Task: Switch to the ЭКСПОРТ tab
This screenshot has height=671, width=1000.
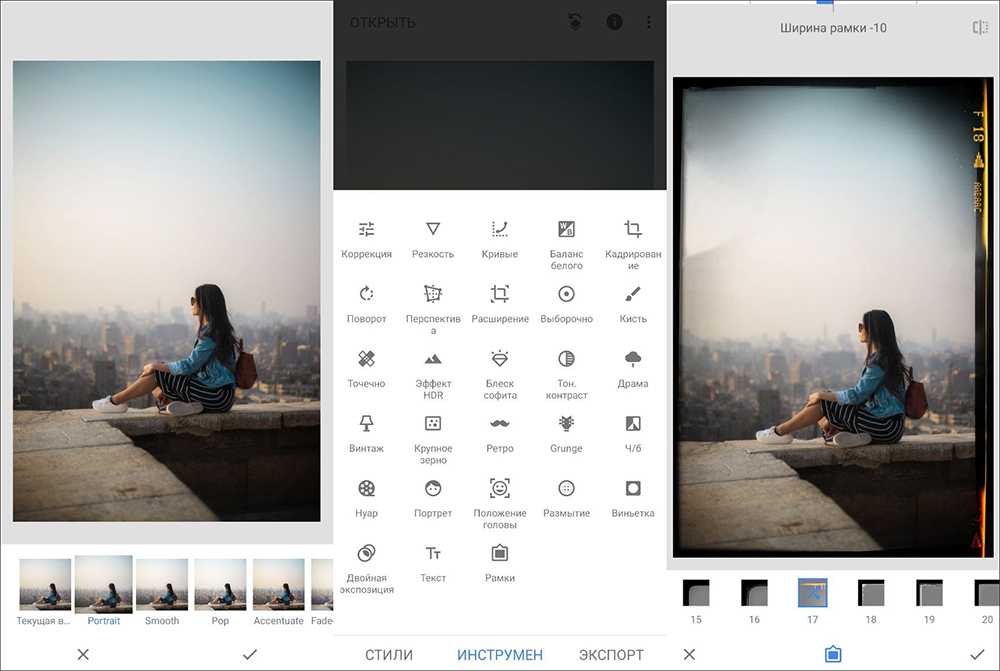Action: [x=611, y=655]
